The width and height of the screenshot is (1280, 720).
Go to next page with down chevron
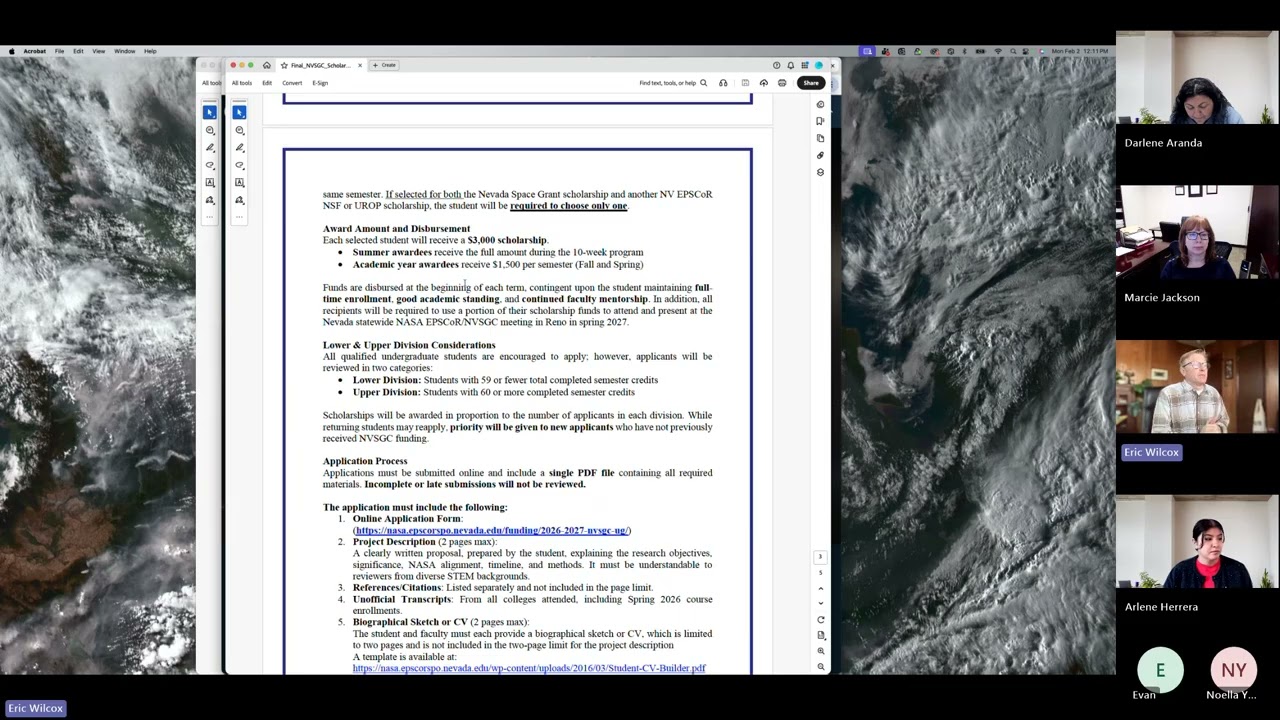(821, 603)
